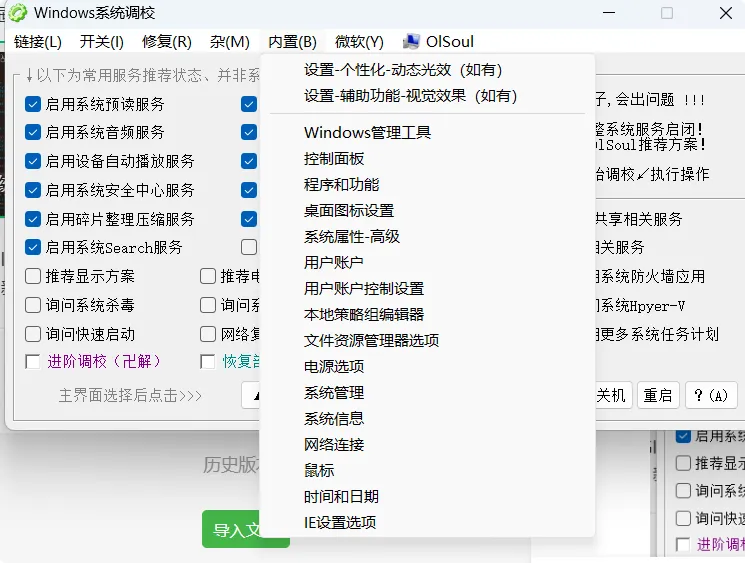Select 鼠标 menu entry

428,470
